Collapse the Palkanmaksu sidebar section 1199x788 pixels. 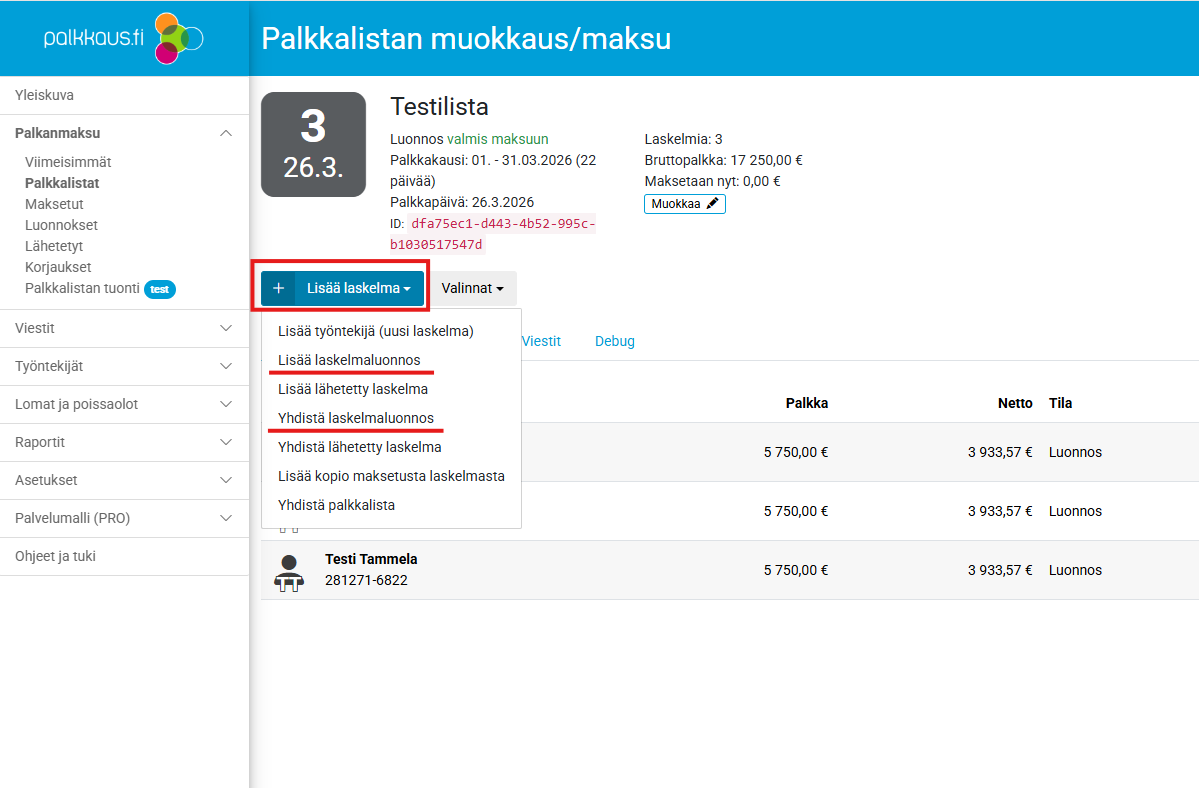[226, 133]
